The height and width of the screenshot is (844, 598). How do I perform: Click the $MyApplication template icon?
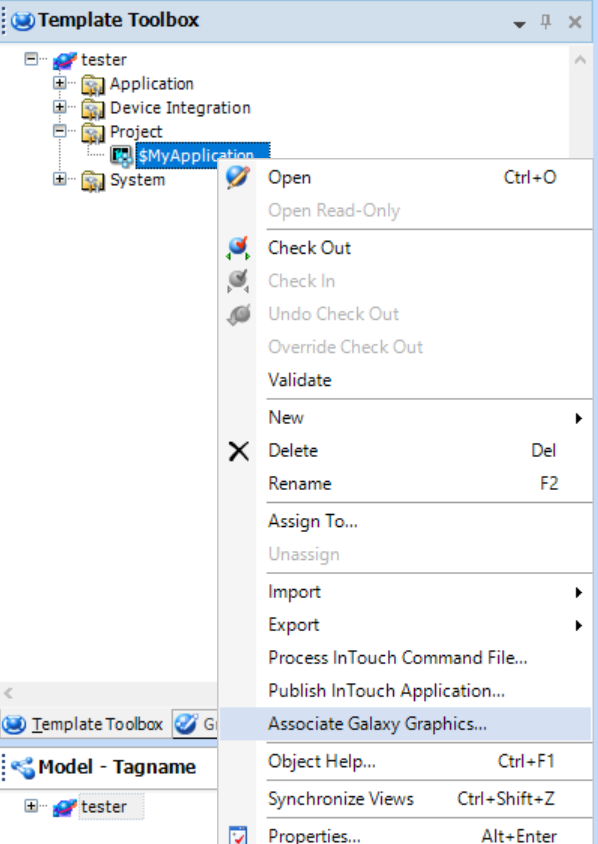coord(121,156)
